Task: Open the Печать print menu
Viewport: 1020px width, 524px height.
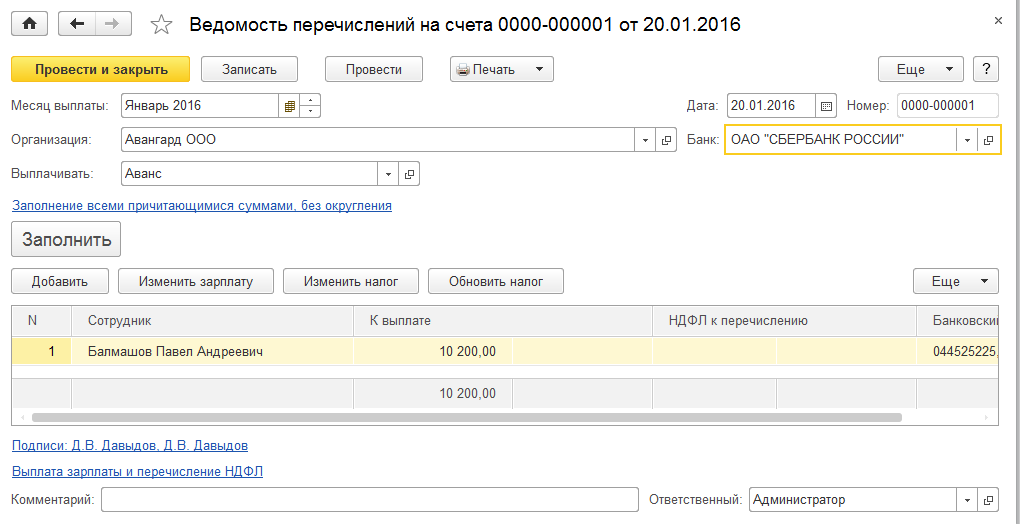Action: (501, 70)
